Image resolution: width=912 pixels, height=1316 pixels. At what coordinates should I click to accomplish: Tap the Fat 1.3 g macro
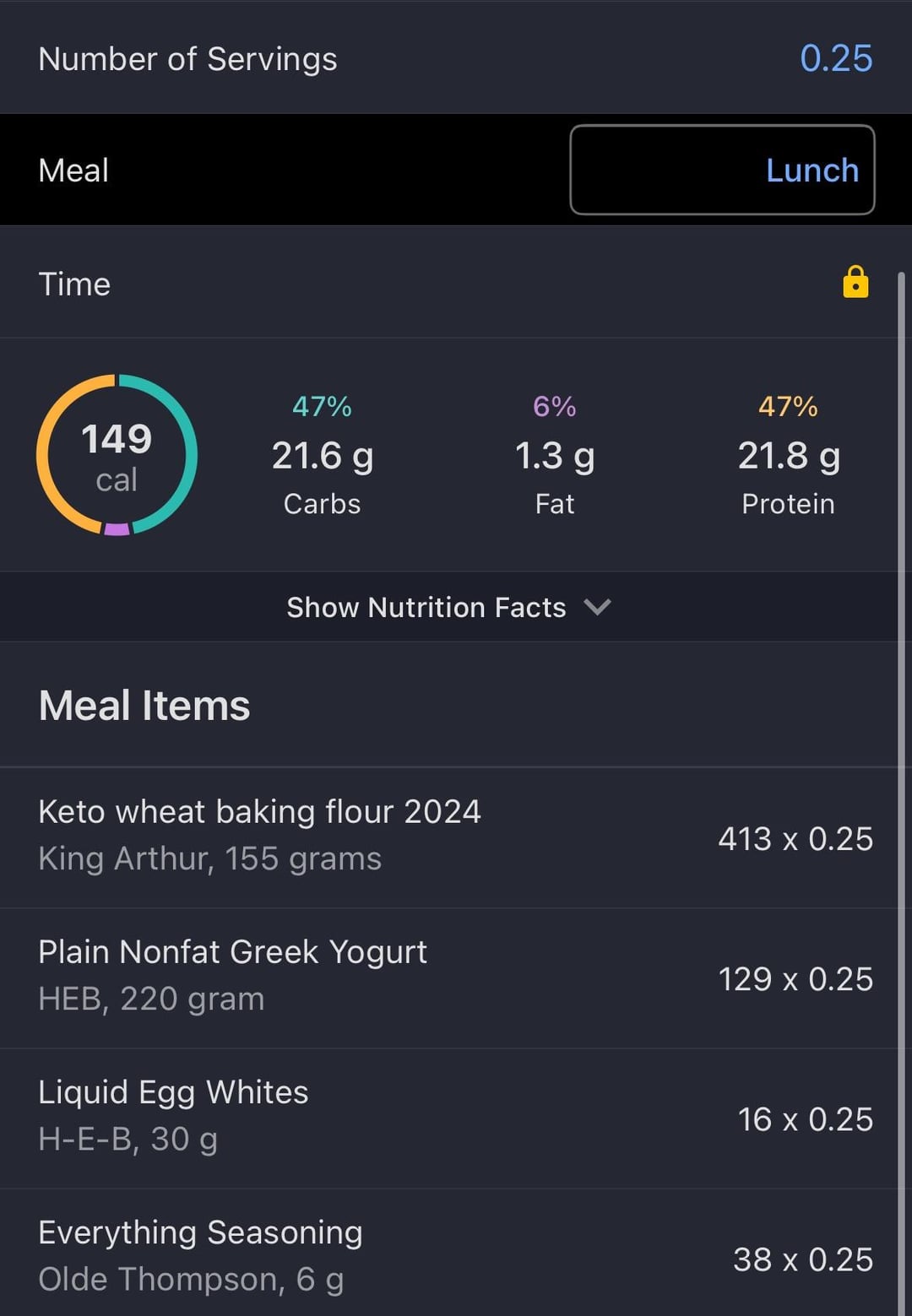point(555,455)
